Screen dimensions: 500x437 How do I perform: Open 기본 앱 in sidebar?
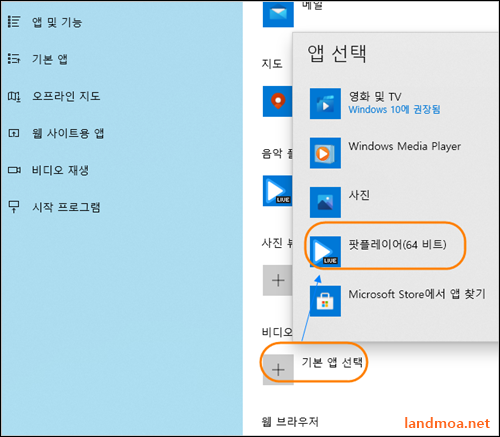50,59
